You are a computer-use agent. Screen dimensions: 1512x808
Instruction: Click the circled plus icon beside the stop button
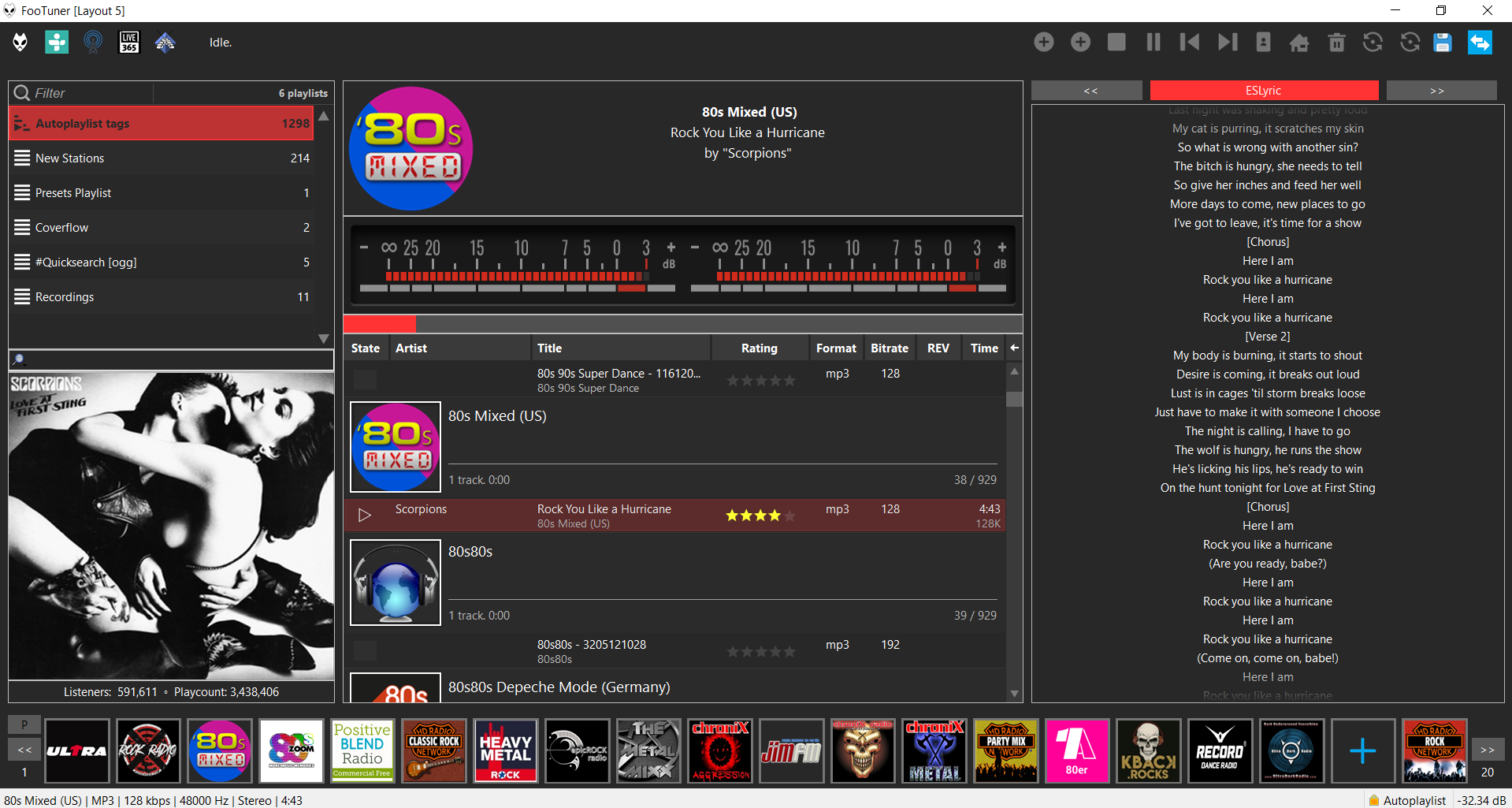[x=1081, y=42]
